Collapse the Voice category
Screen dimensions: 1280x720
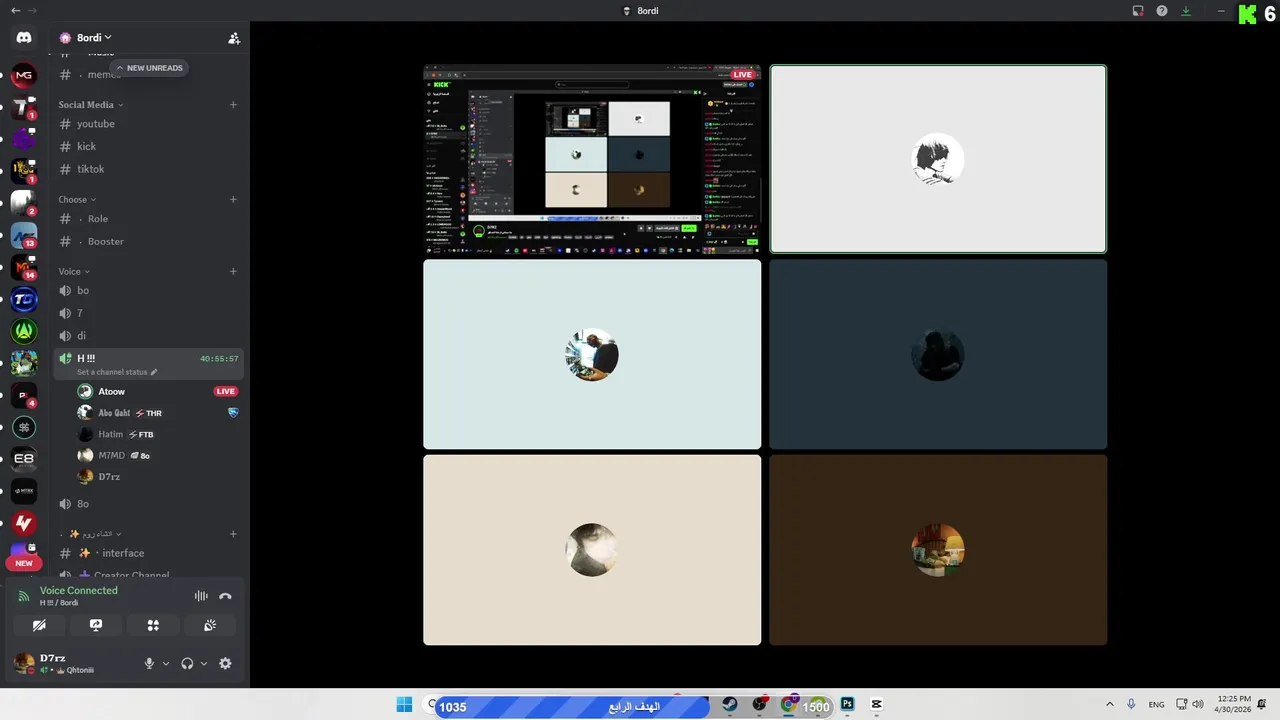[x=74, y=271]
